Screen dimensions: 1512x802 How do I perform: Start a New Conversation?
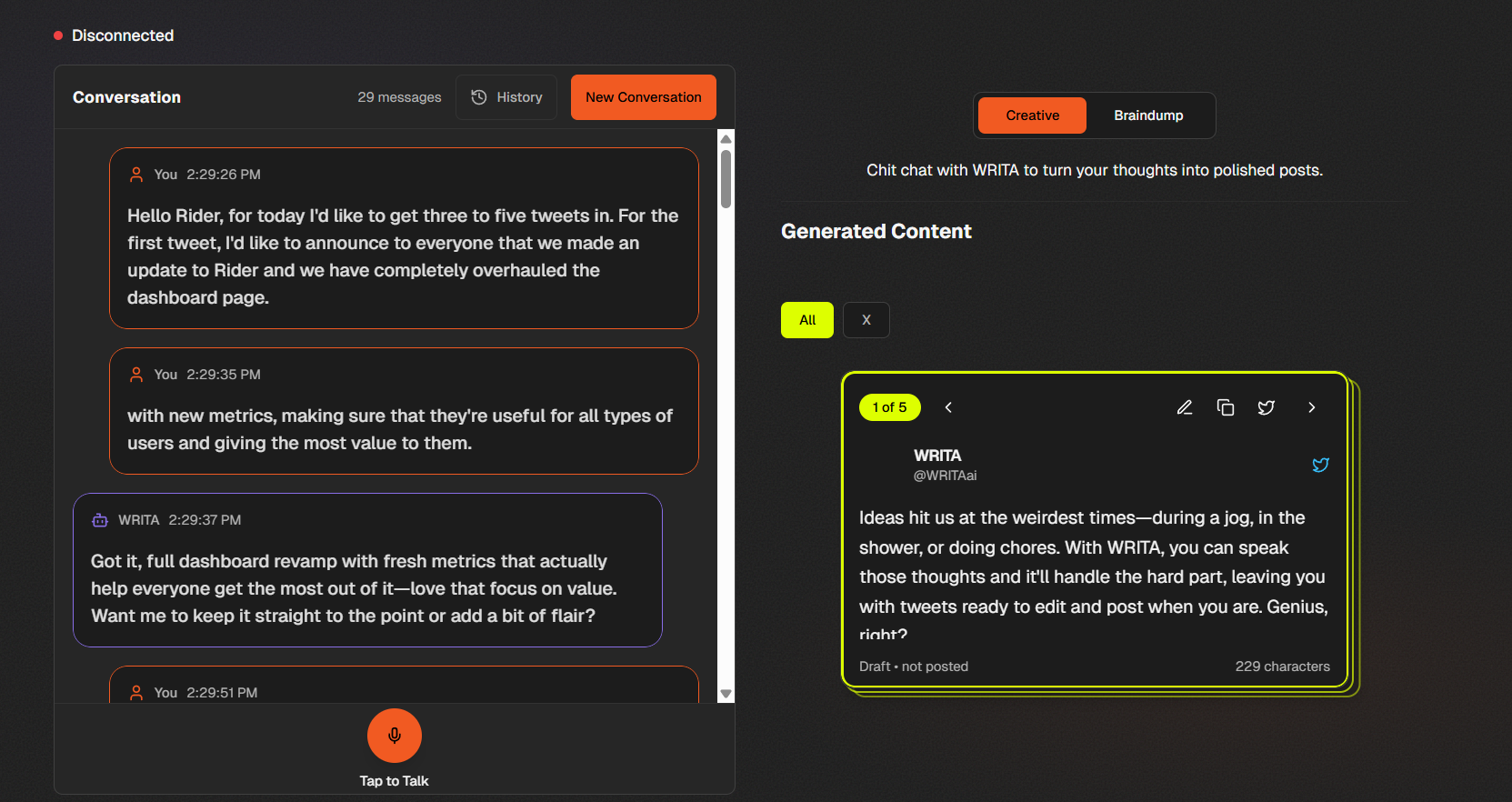pos(644,97)
